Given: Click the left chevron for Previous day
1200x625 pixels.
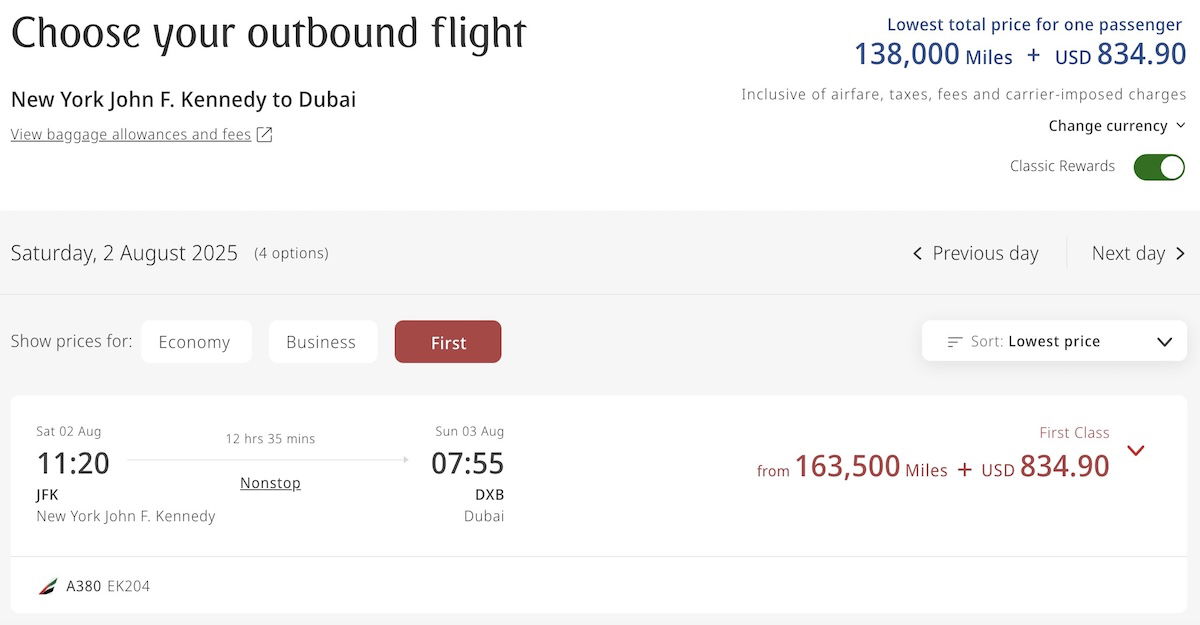Looking at the screenshot, I should point(917,254).
